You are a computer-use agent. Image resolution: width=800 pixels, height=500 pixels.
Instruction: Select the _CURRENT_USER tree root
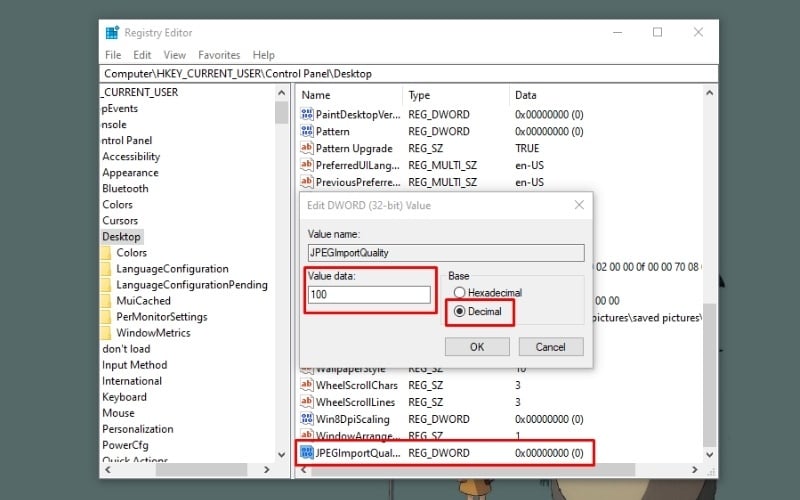[x=140, y=92]
